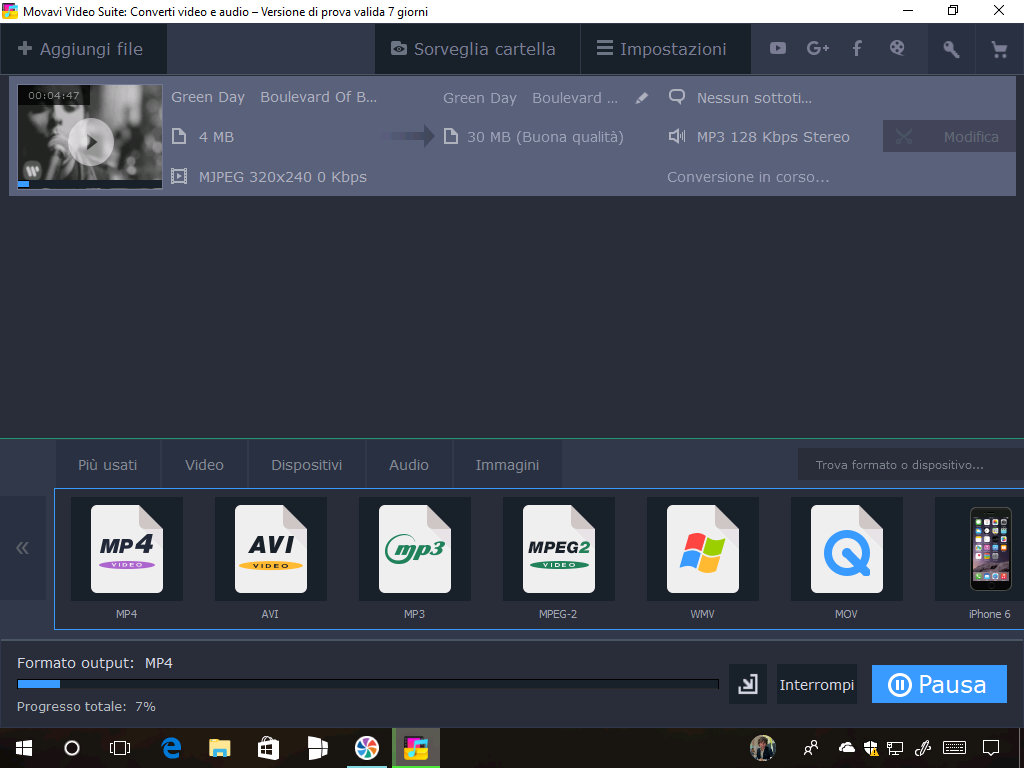
Task: Open the shopping cart icon
Action: point(999,49)
